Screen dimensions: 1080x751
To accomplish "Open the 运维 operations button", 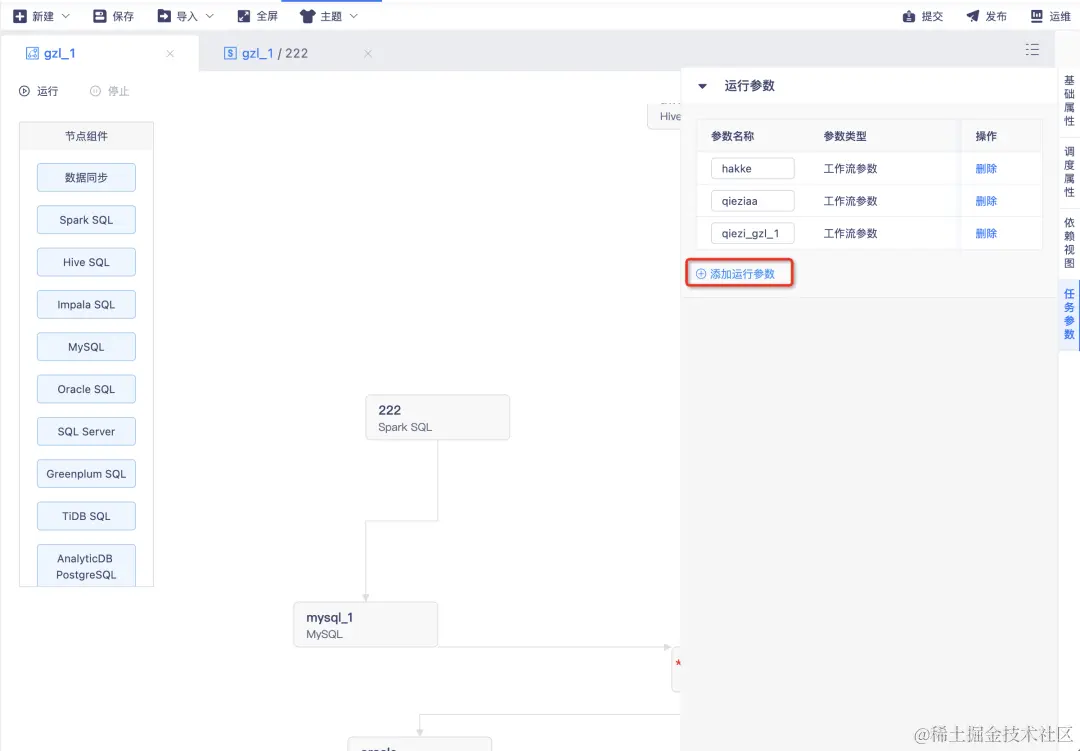I will click(1050, 16).
